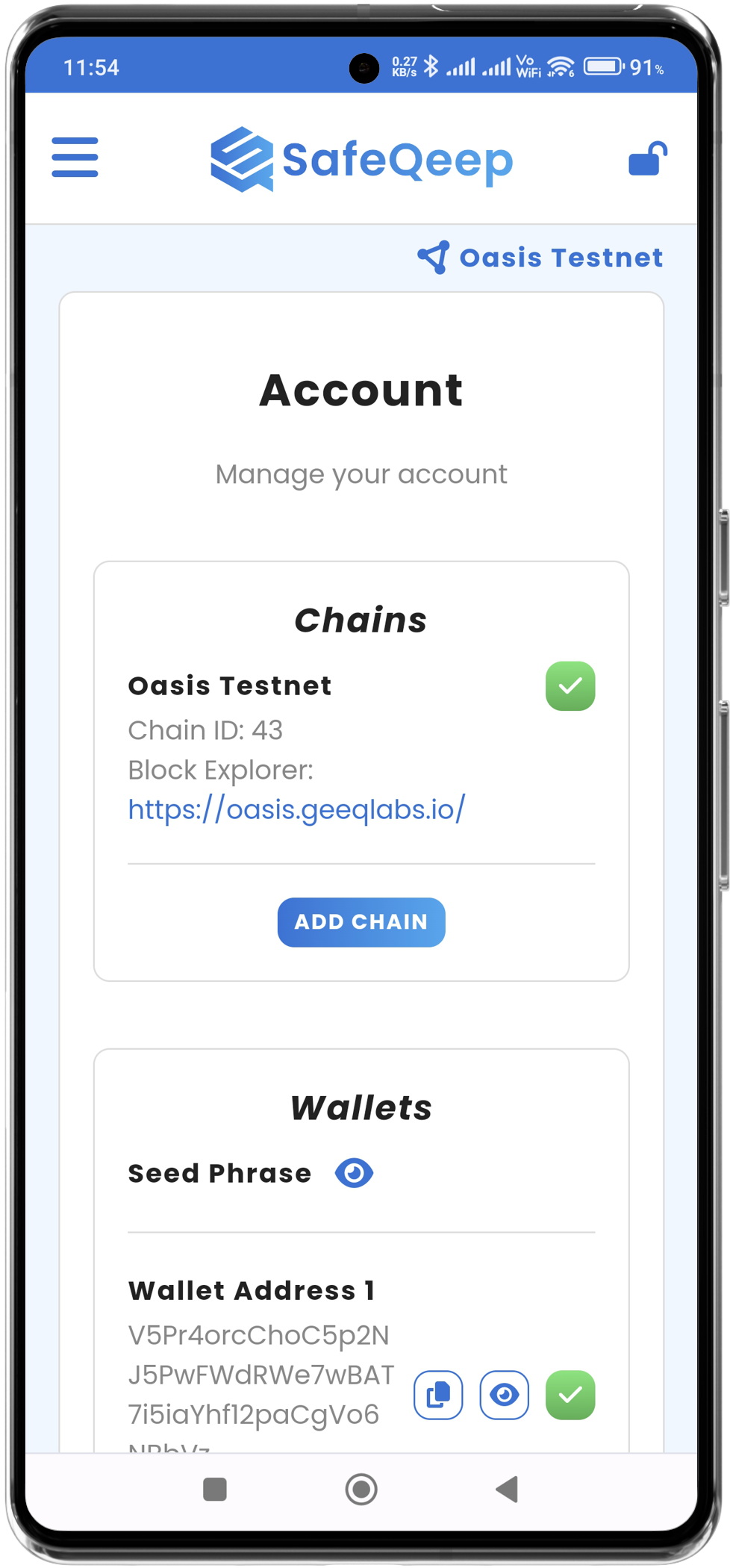Tap the SafeQeep logo
730x1568 pixels.
click(x=362, y=159)
